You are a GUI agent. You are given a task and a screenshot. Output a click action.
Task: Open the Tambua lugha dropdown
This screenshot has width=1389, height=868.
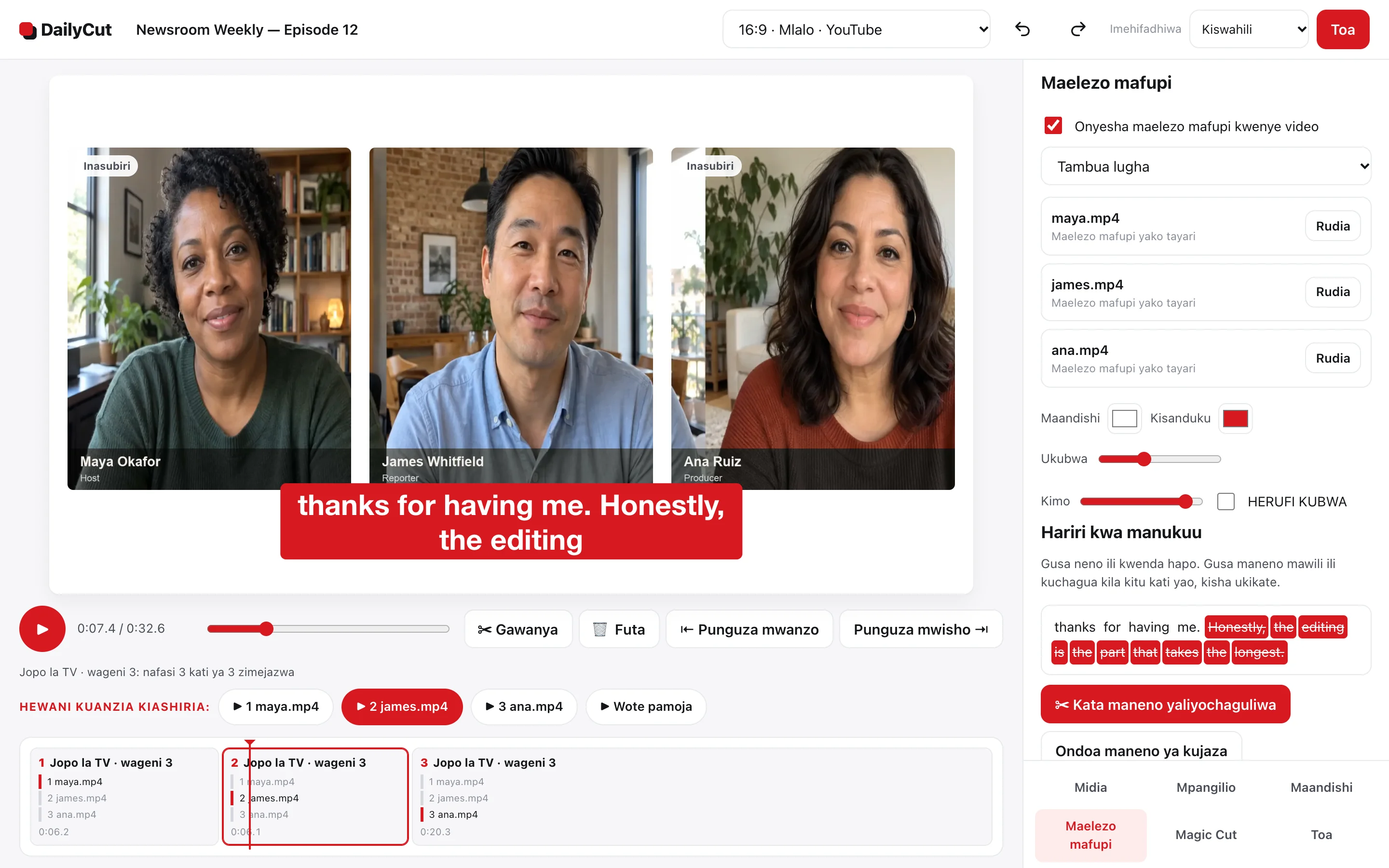[1206, 166]
